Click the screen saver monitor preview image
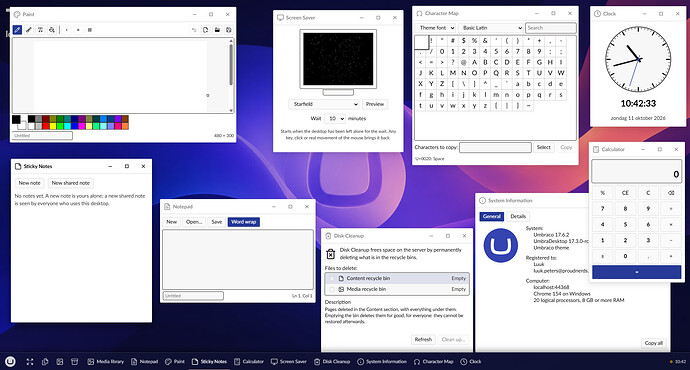This screenshot has height=370, width=690. (338, 59)
